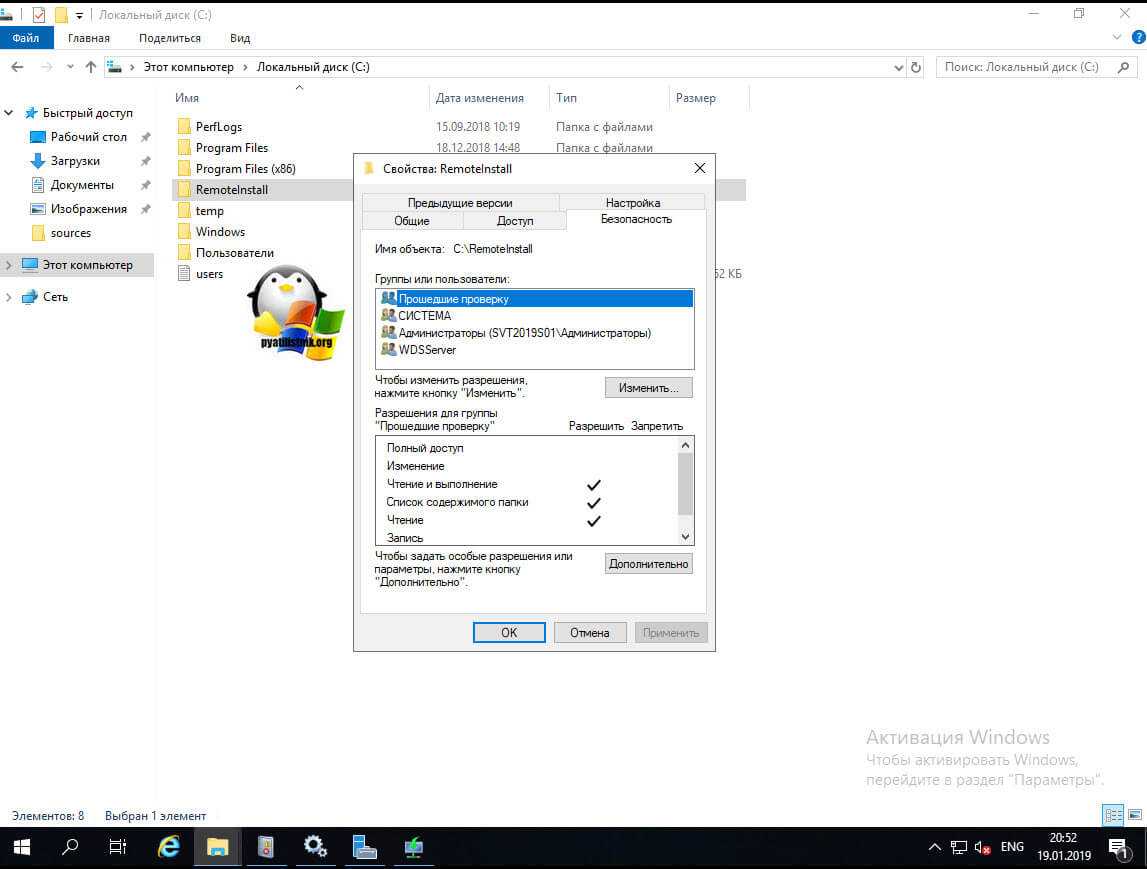Viewport: 1147px width, 869px height.
Task: Select СИСТЕМА in the groups list
Action: pos(424,316)
